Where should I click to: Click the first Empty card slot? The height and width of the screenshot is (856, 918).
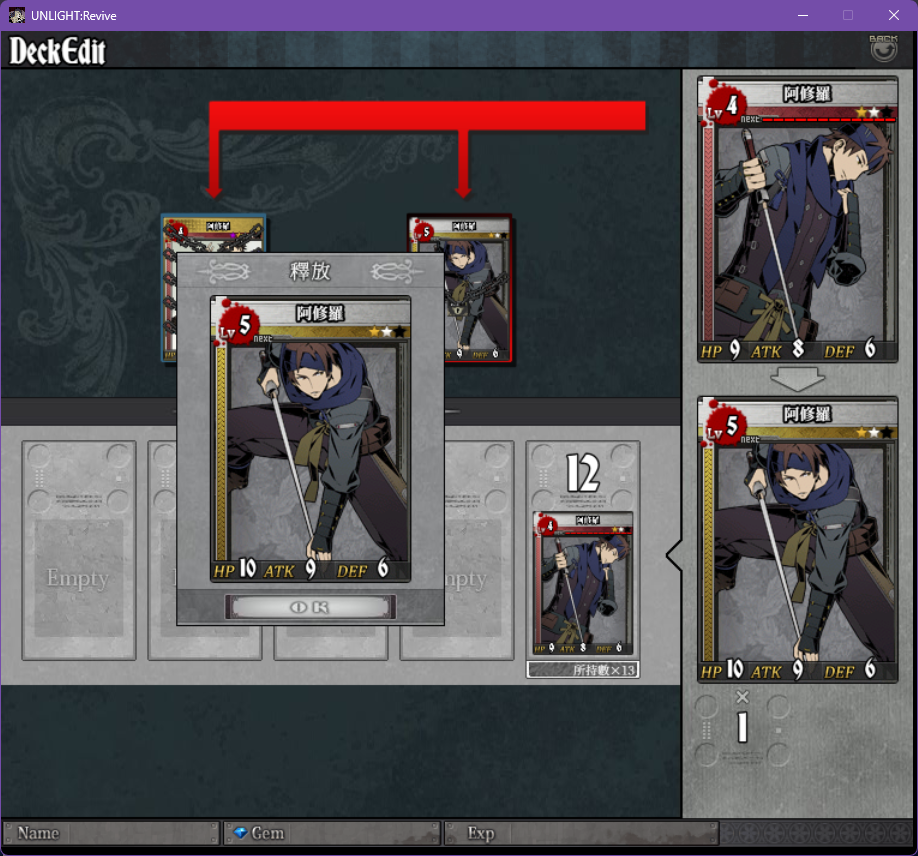(79, 550)
